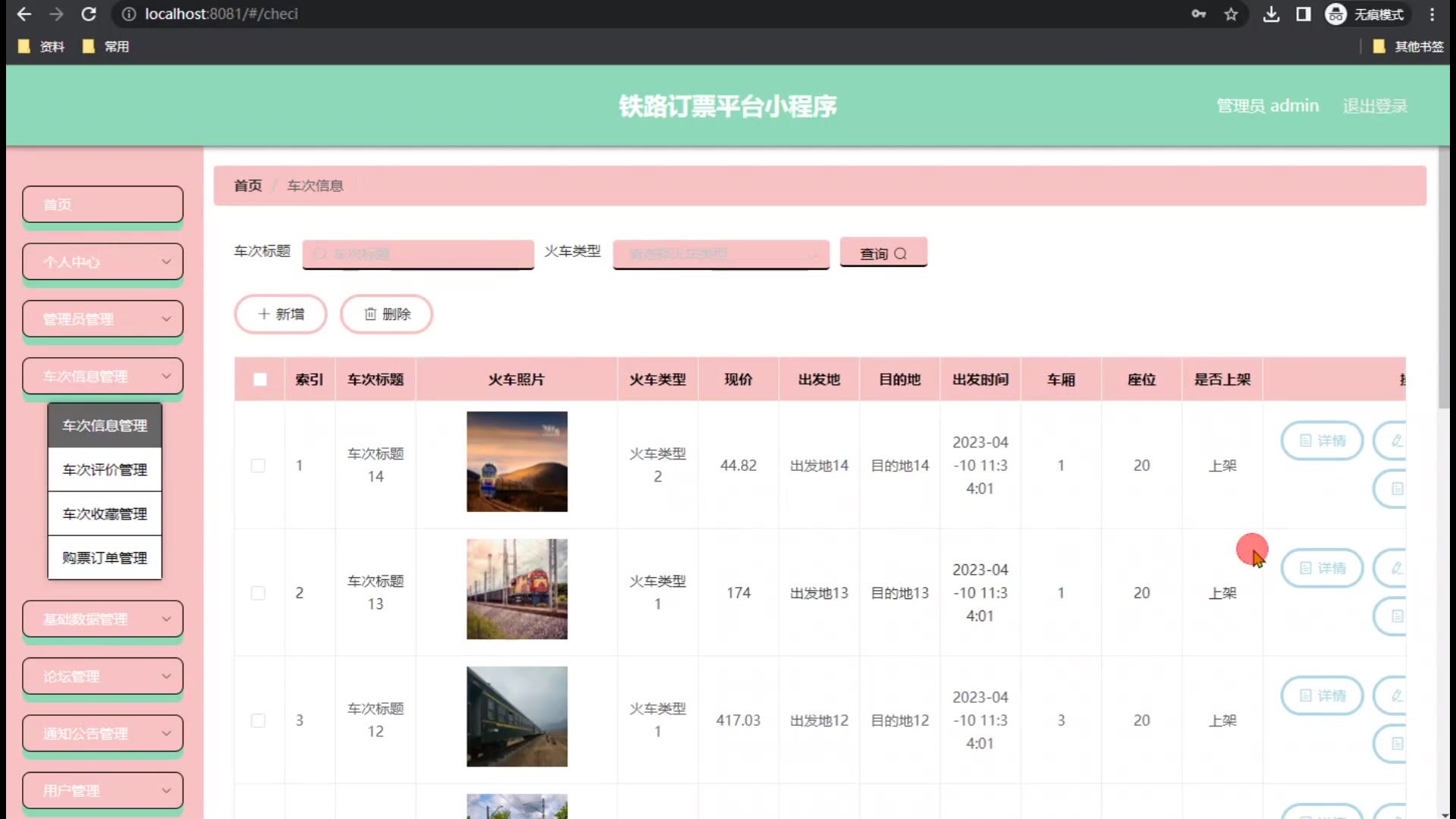Check the checkbox for row 1
Screen dimensions: 1456x819
pos(259,466)
